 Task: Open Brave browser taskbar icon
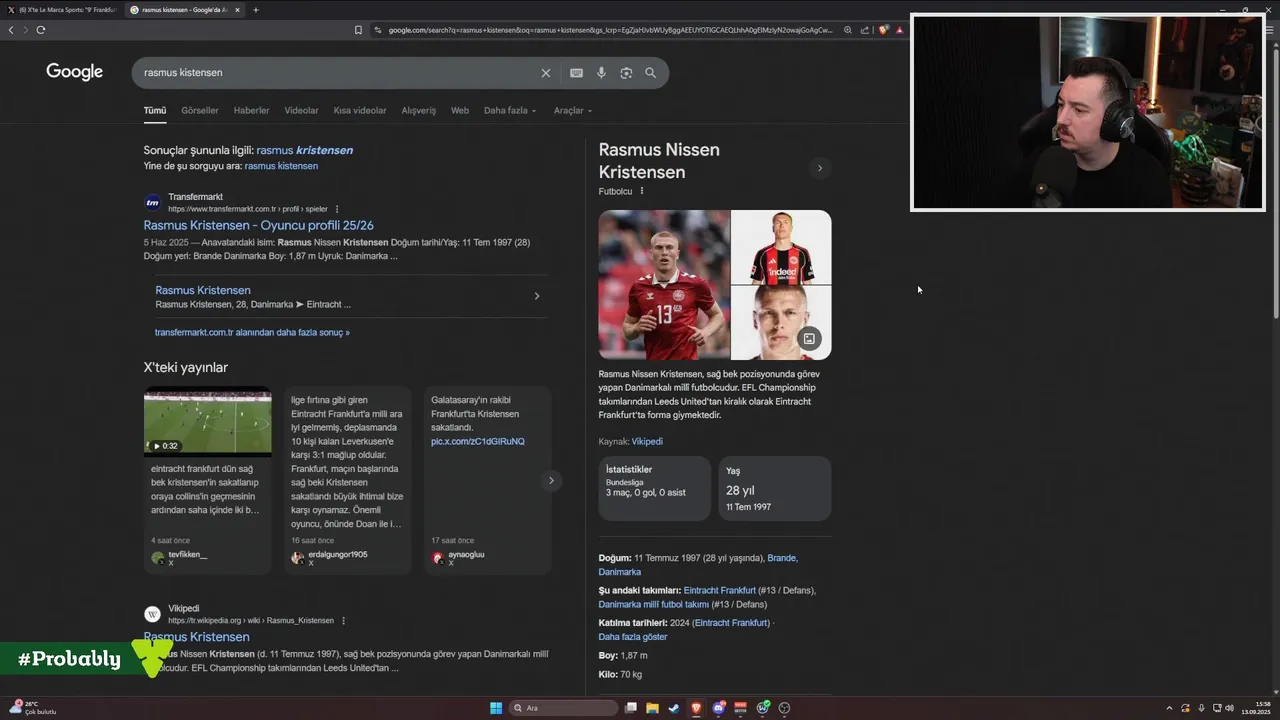[x=696, y=708]
